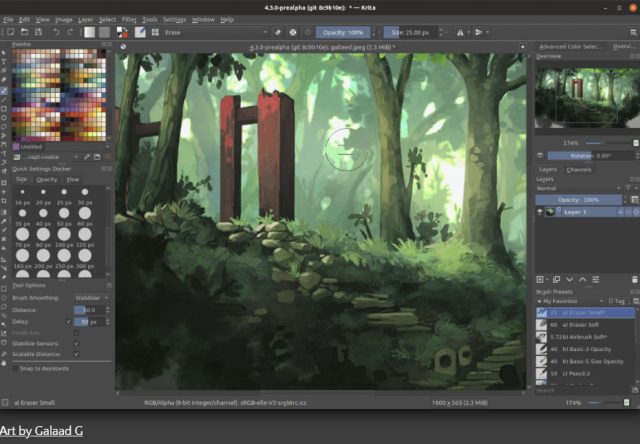Open the Normal layer blending mode dropdown
The width and height of the screenshot is (640, 444).
pos(578,188)
